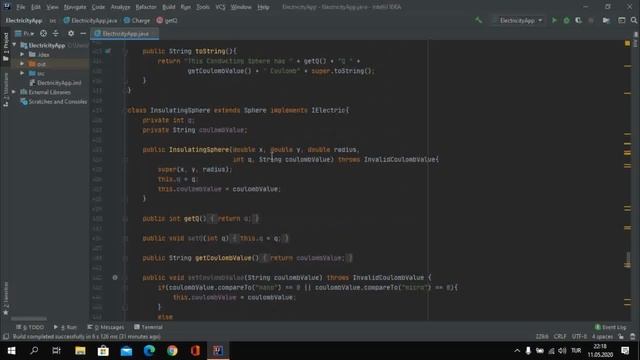
Task: Open the Favorites tool window stripe
Action: (x=6, y=297)
